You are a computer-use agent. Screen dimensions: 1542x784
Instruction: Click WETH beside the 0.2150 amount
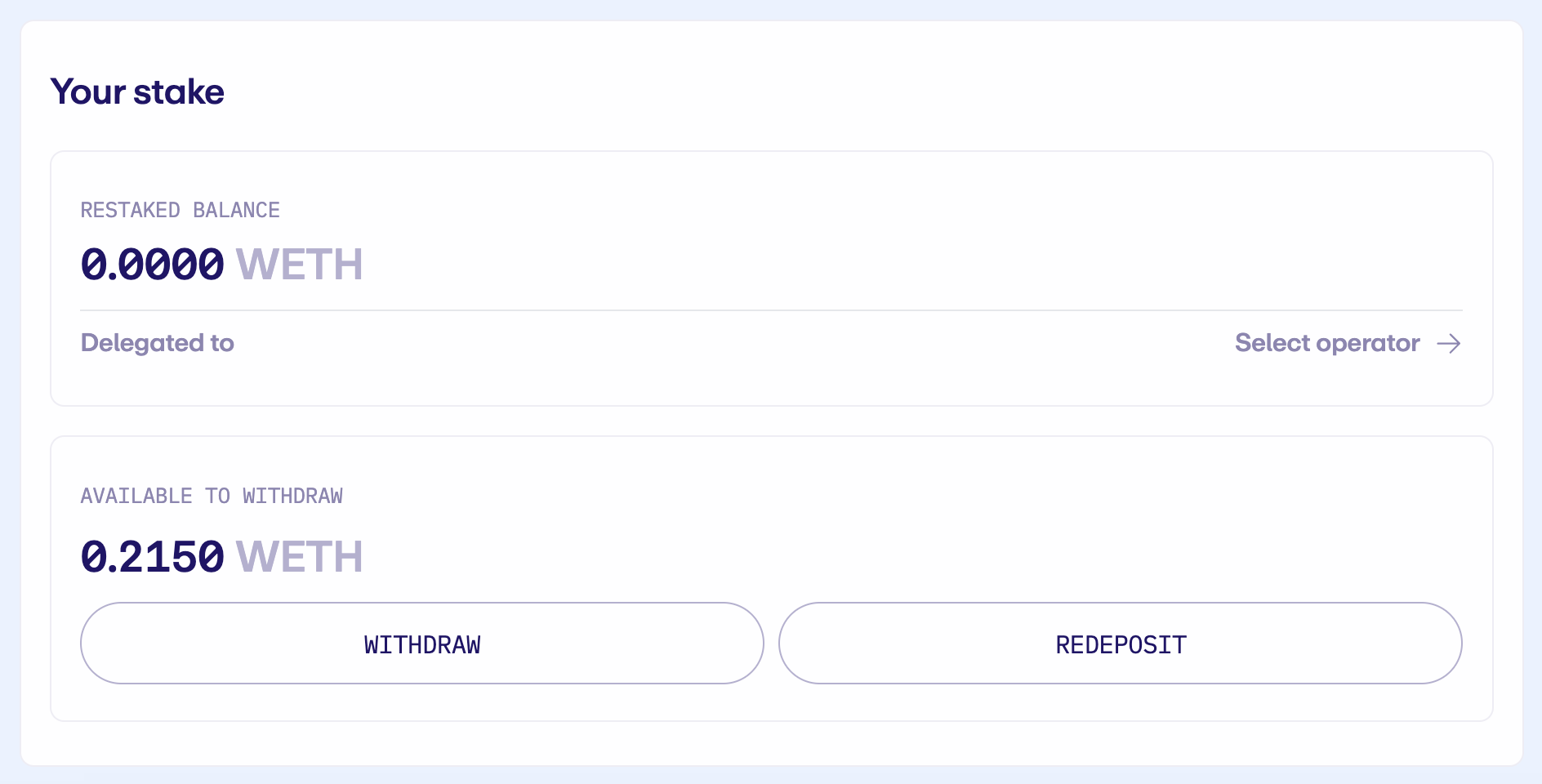[299, 557]
